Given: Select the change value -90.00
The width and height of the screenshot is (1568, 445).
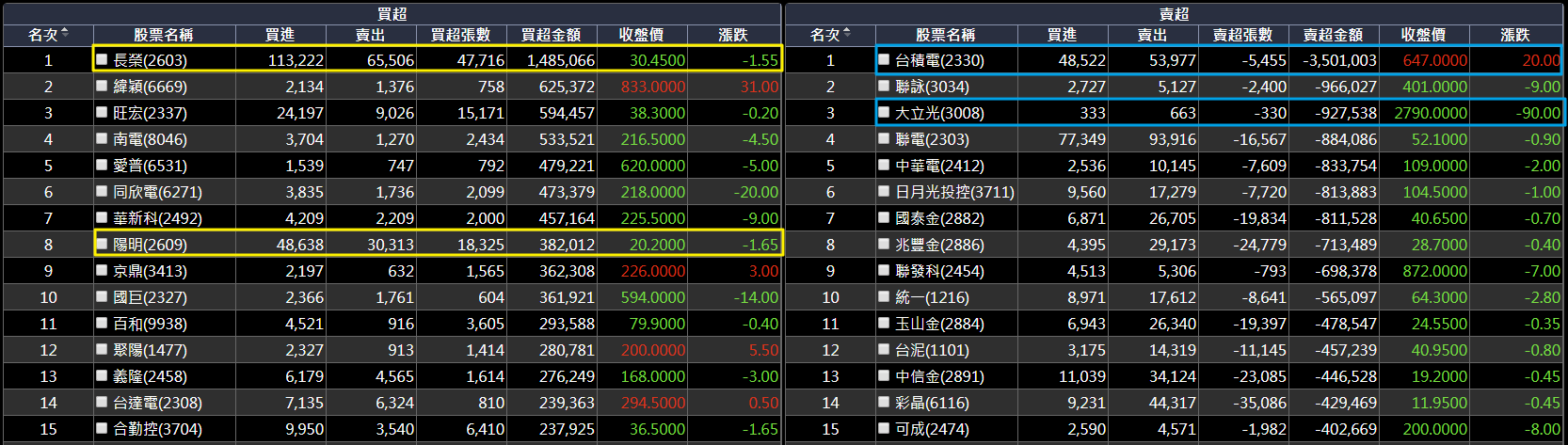Looking at the screenshot, I should point(1539,113).
